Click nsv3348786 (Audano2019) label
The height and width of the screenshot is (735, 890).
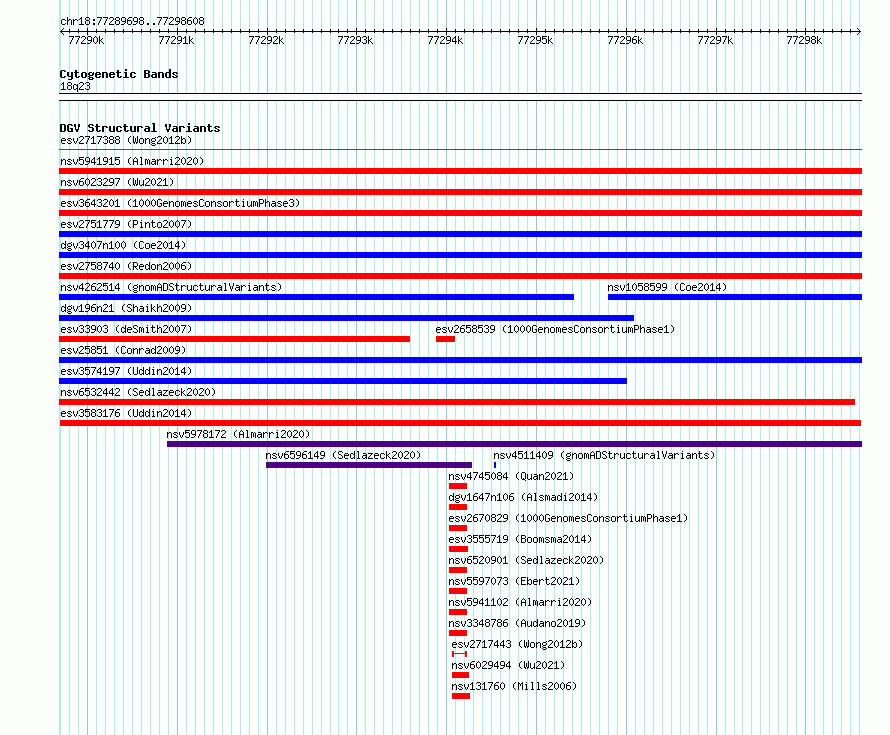pyautogui.click(x=517, y=623)
